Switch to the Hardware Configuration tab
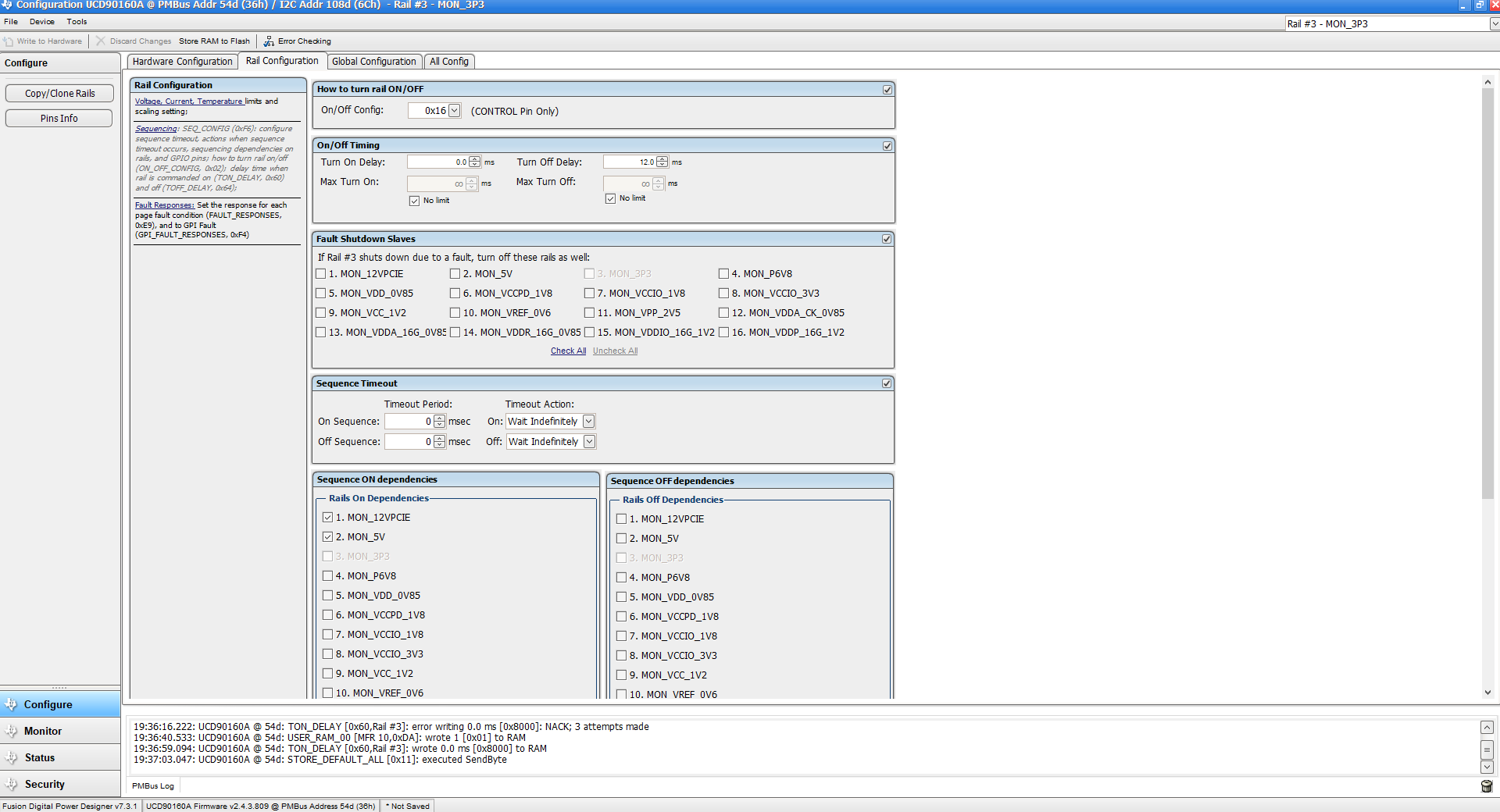1500x812 pixels. pos(182,62)
